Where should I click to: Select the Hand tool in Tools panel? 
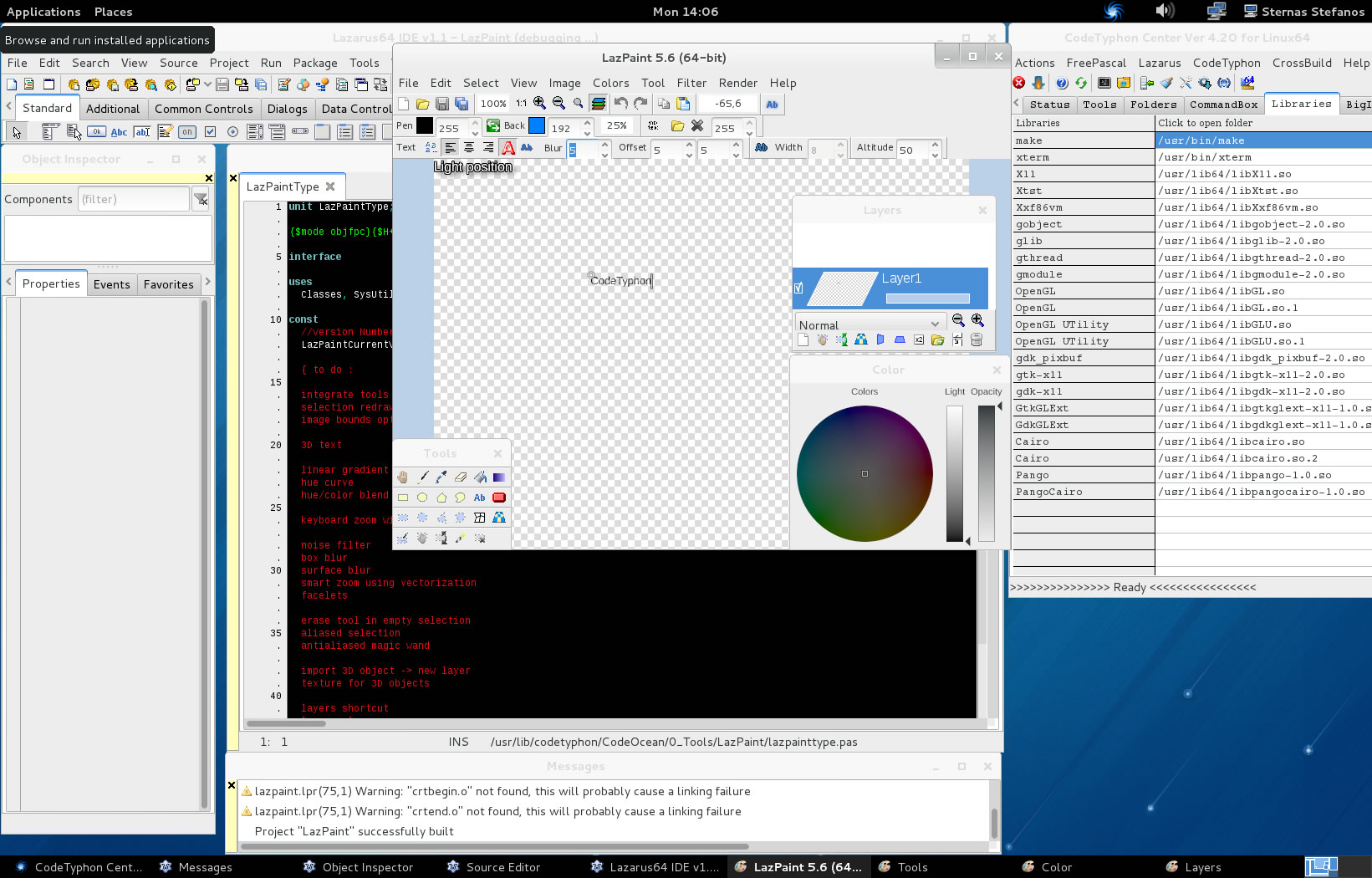[x=403, y=477]
